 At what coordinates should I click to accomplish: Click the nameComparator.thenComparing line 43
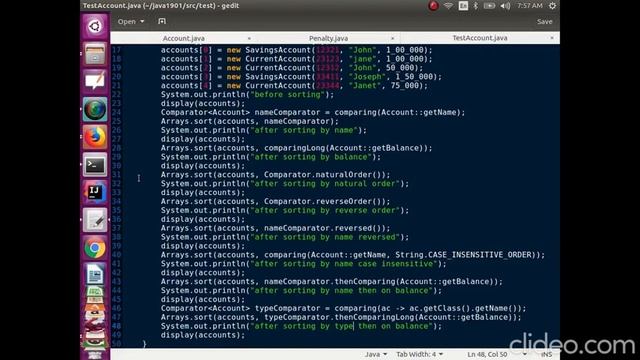coord(331,282)
